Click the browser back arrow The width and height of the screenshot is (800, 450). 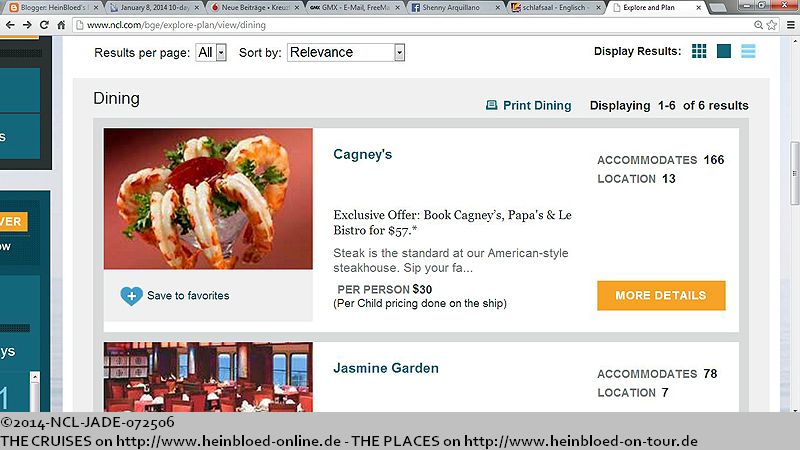[10, 25]
